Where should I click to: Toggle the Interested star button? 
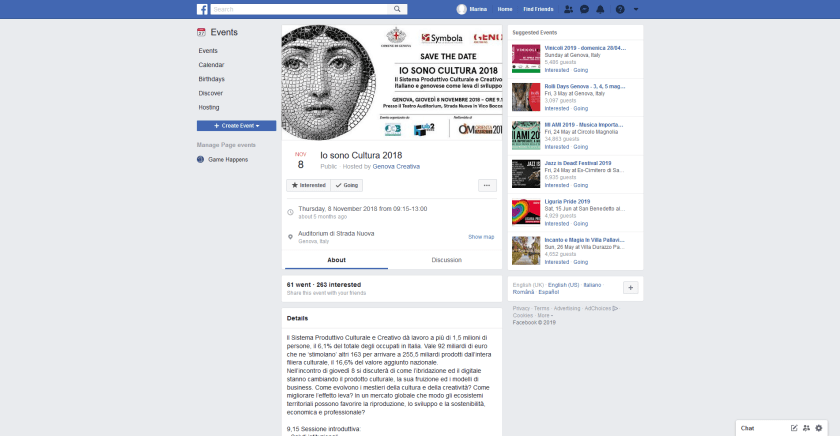(x=308, y=185)
